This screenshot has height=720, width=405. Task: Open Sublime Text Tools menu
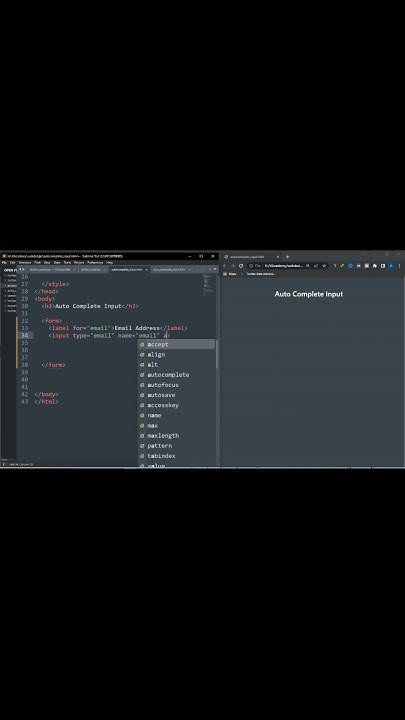tap(67, 262)
